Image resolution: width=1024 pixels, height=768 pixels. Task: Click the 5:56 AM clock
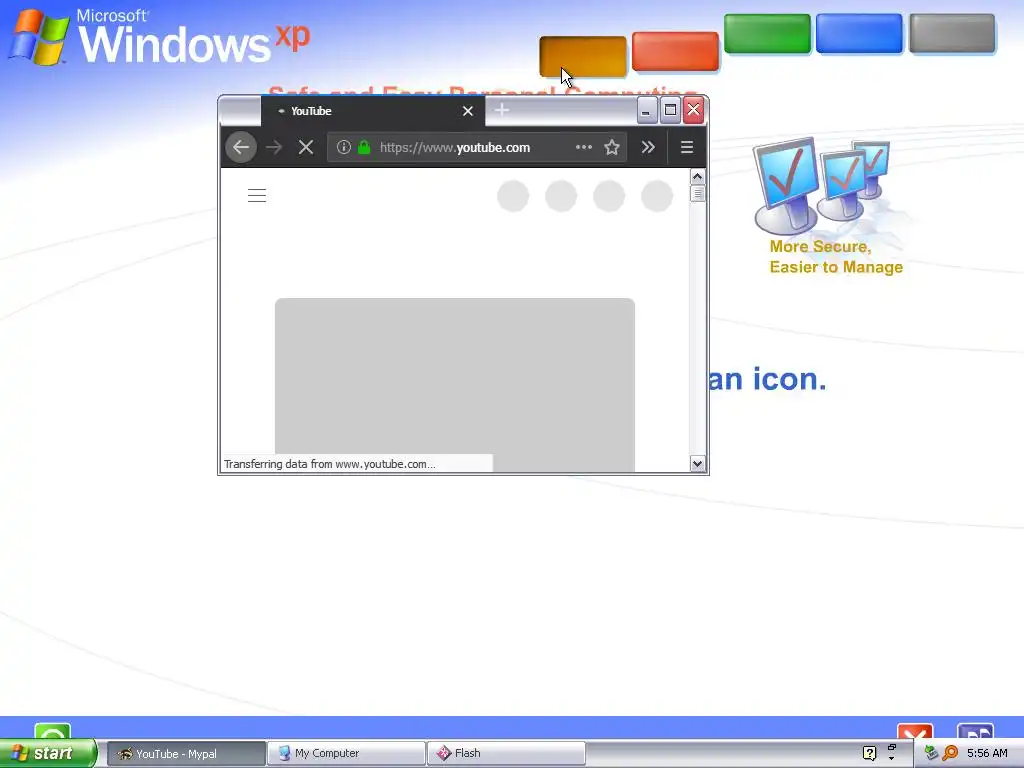[x=987, y=753]
